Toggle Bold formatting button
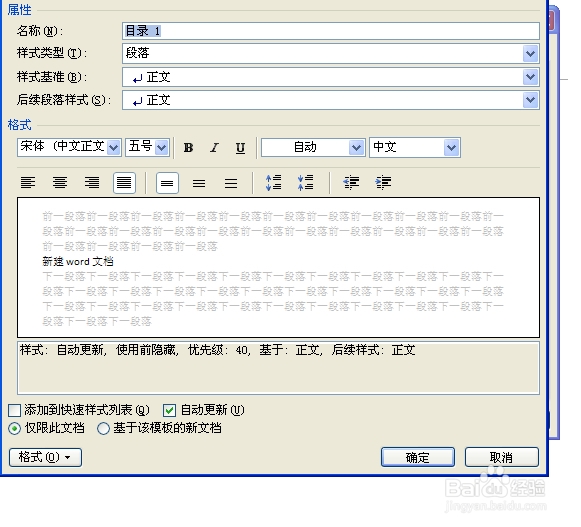This screenshot has height=527, width=581. (188, 148)
